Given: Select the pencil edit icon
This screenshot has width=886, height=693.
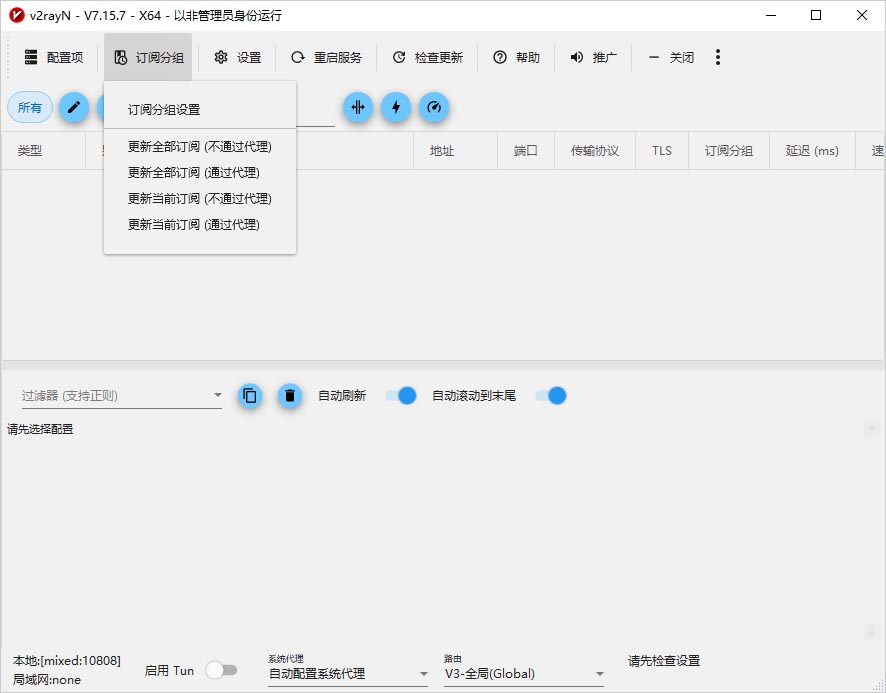Looking at the screenshot, I should (73, 107).
